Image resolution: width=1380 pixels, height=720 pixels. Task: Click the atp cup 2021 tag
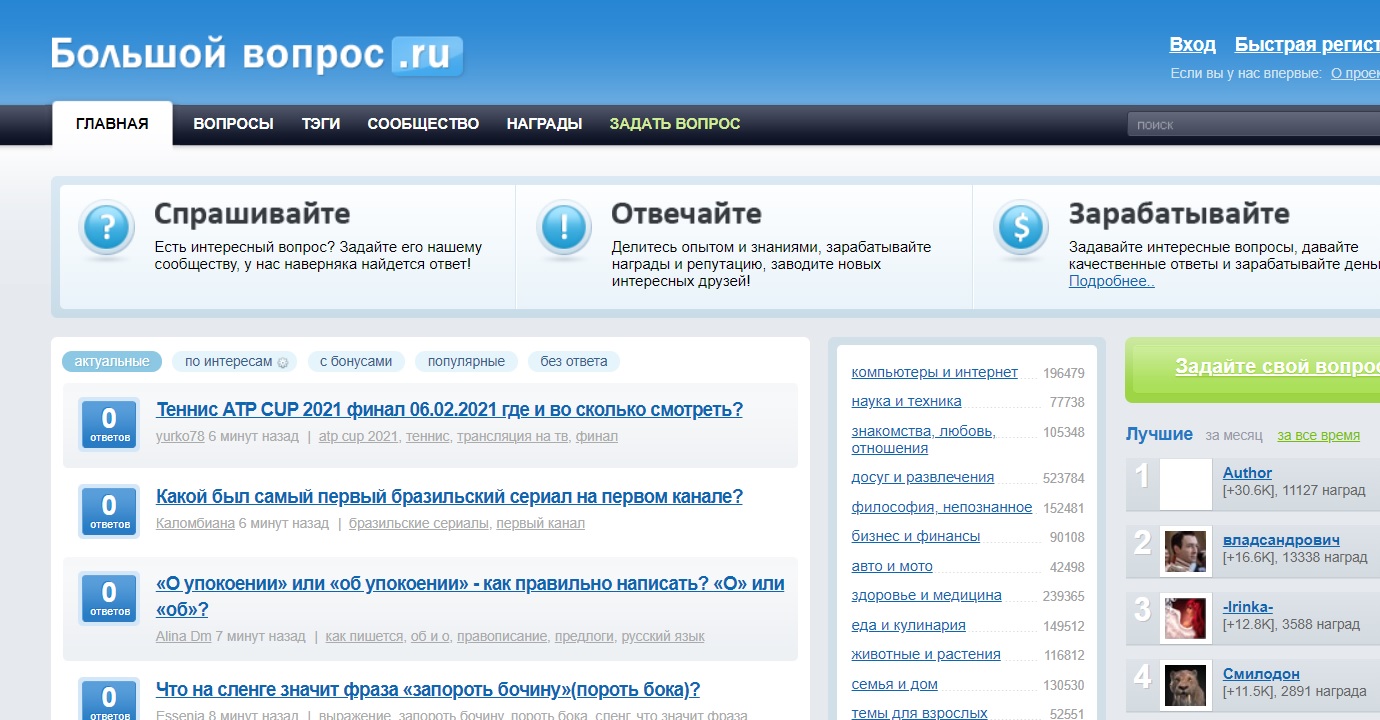(x=358, y=436)
